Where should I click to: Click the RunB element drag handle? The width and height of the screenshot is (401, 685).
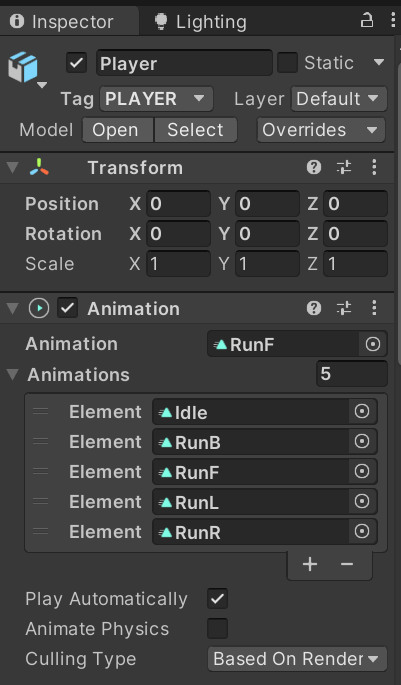pos(41,441)
